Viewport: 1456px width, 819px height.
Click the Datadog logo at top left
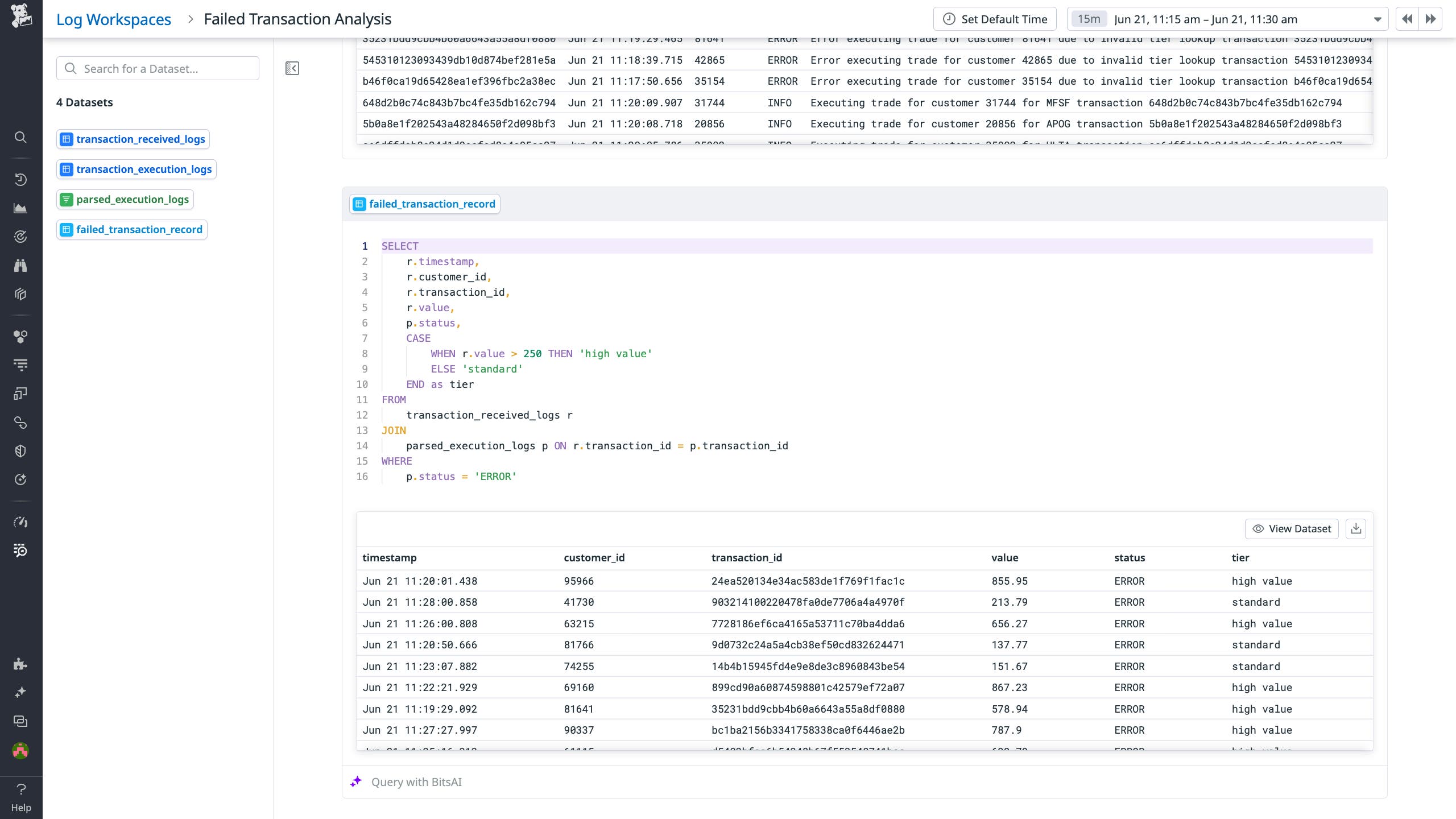pos(20,17)
